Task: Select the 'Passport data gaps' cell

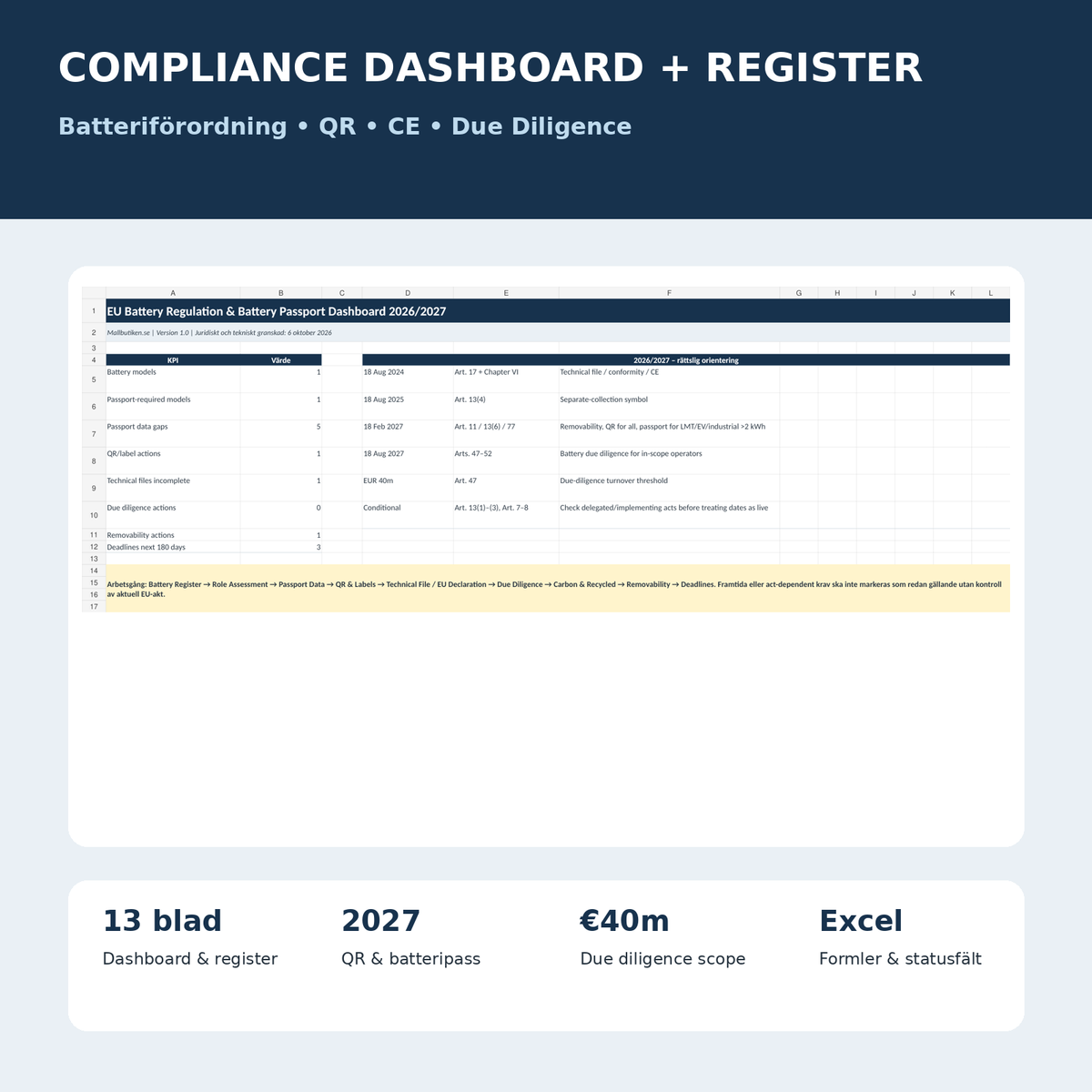Action: pos(173,433)
